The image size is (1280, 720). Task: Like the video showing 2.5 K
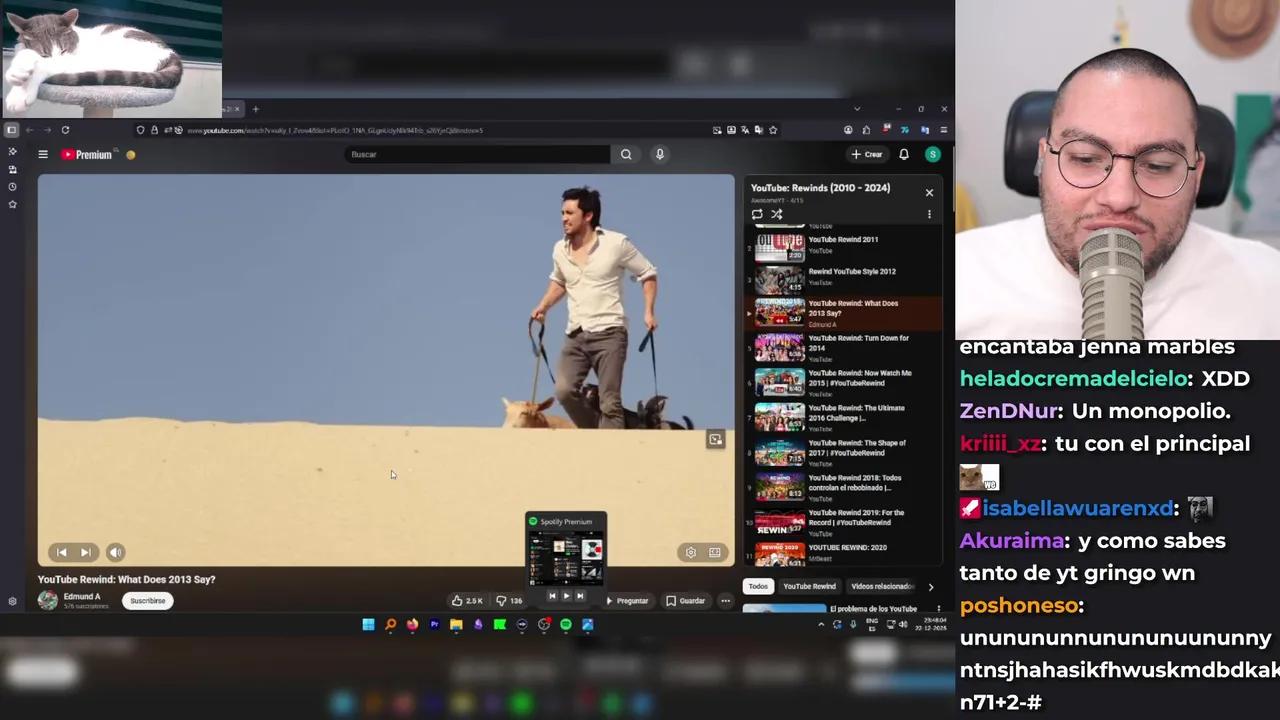(467, 601)
